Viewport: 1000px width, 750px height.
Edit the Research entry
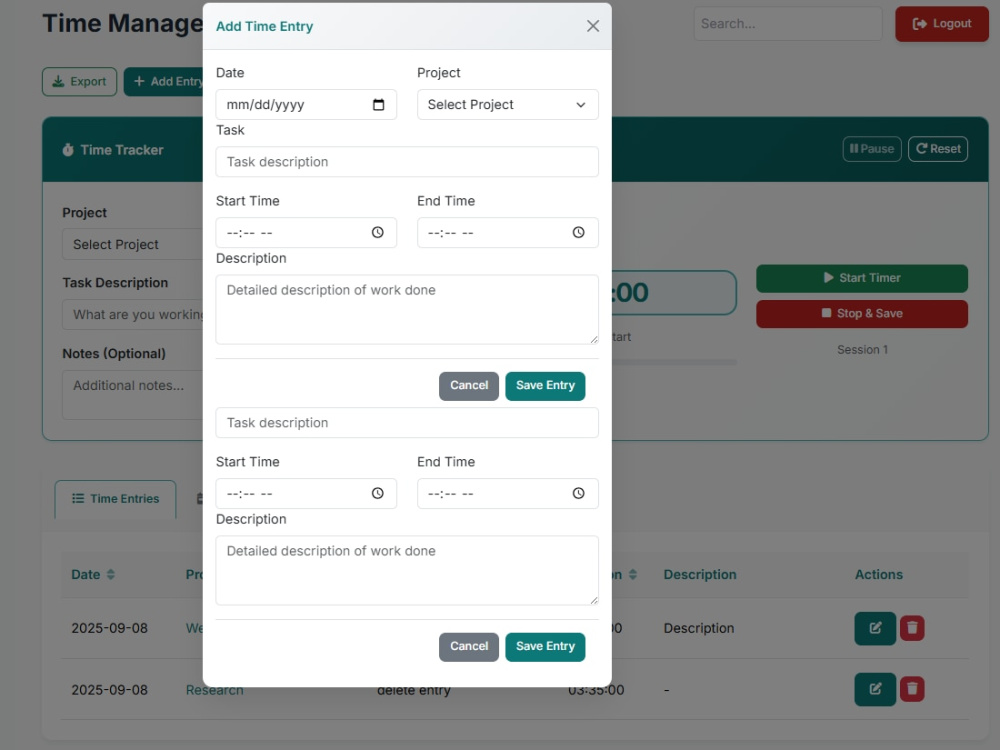875,689
